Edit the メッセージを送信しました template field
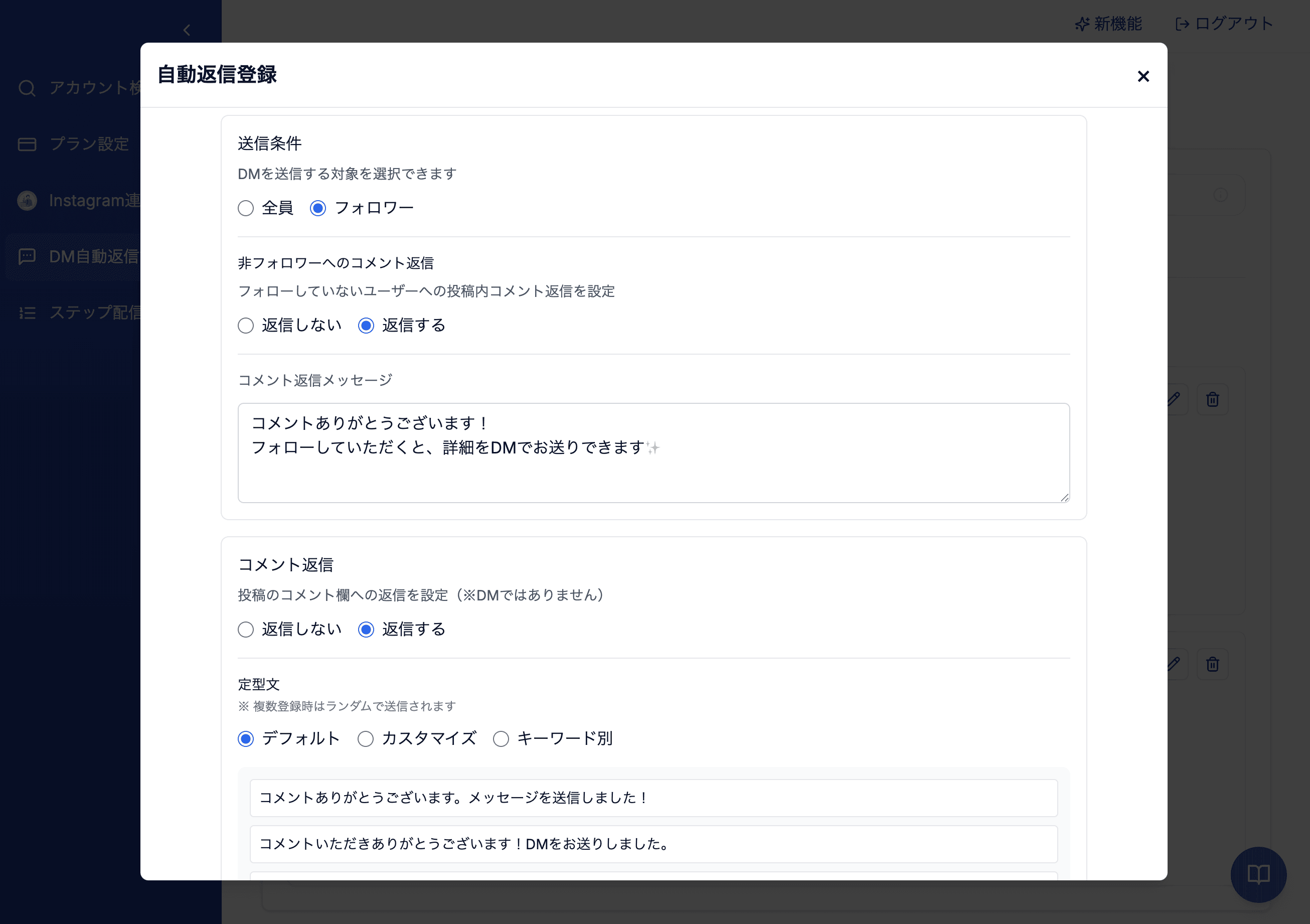1310x924 pixels. pyautogui.click(x=653, y=798)
